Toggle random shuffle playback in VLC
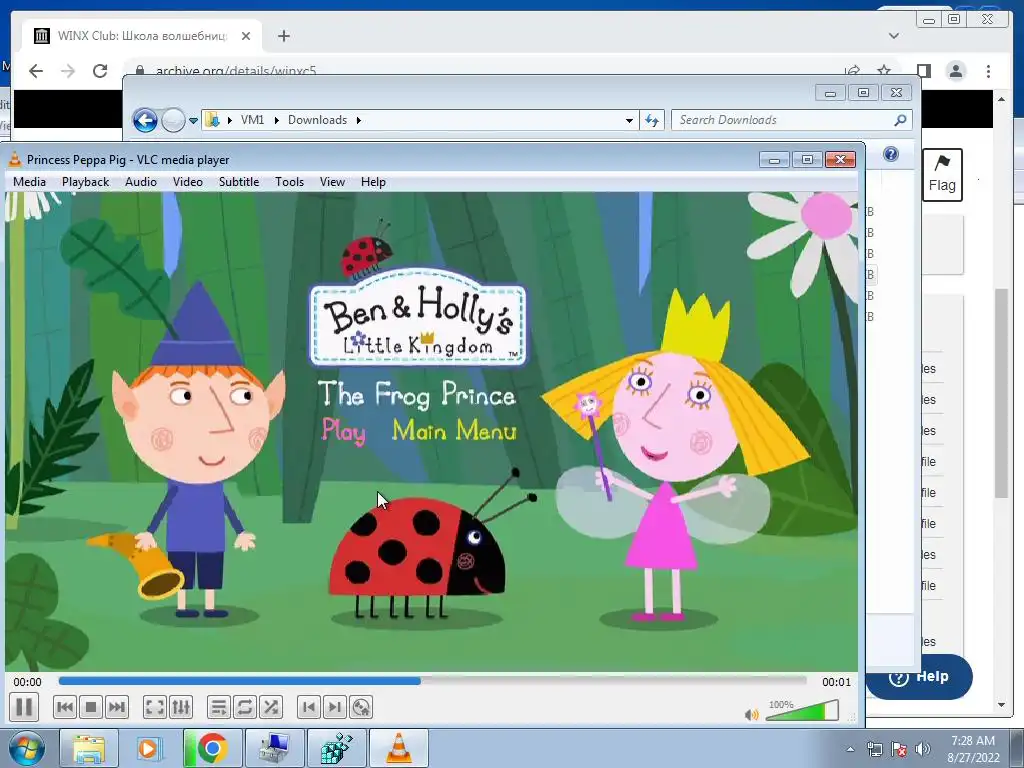Viewport: 1024px width, 768px height. pos(270,707)
